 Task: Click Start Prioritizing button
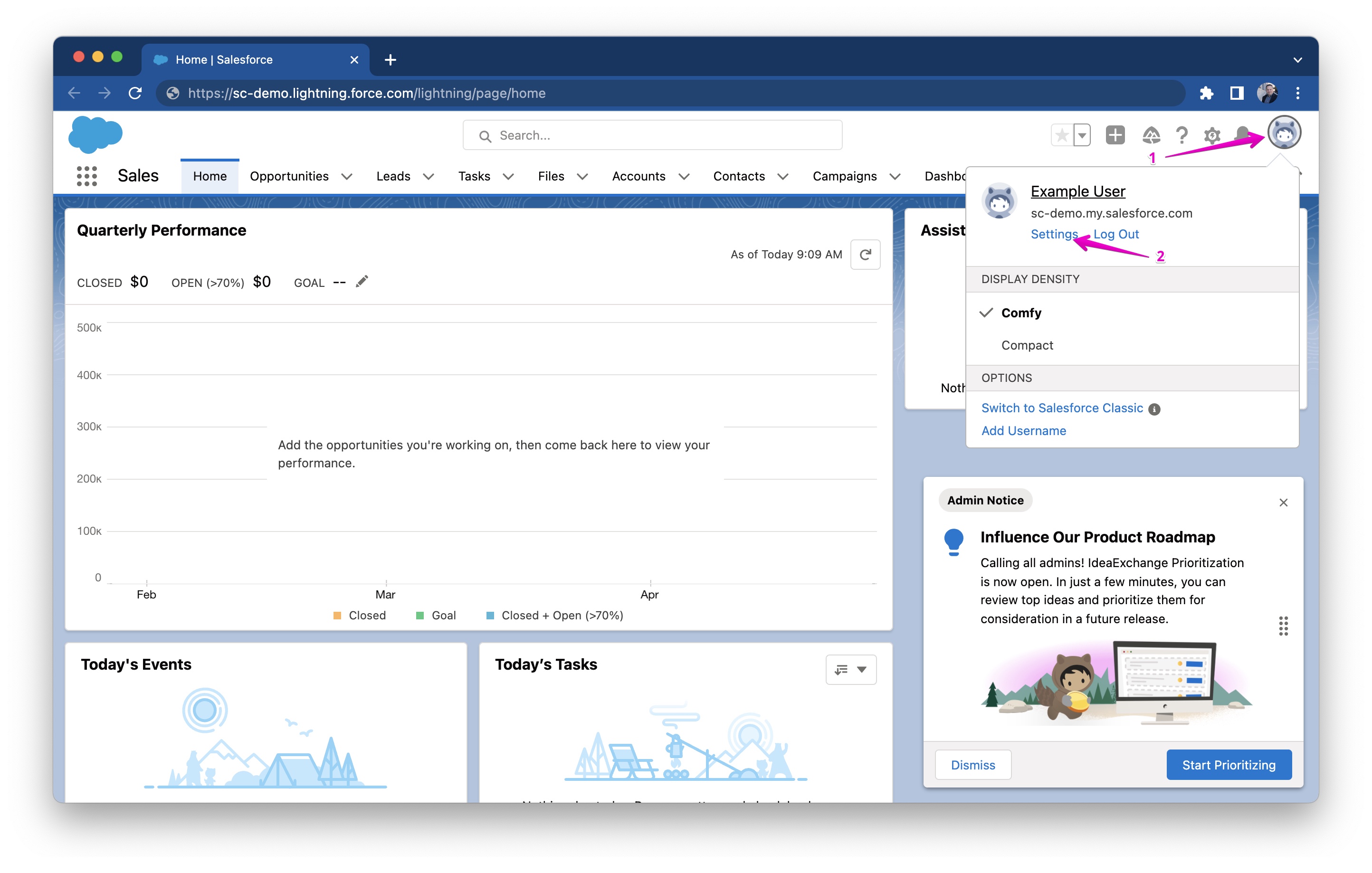(x=1229, y=764)
